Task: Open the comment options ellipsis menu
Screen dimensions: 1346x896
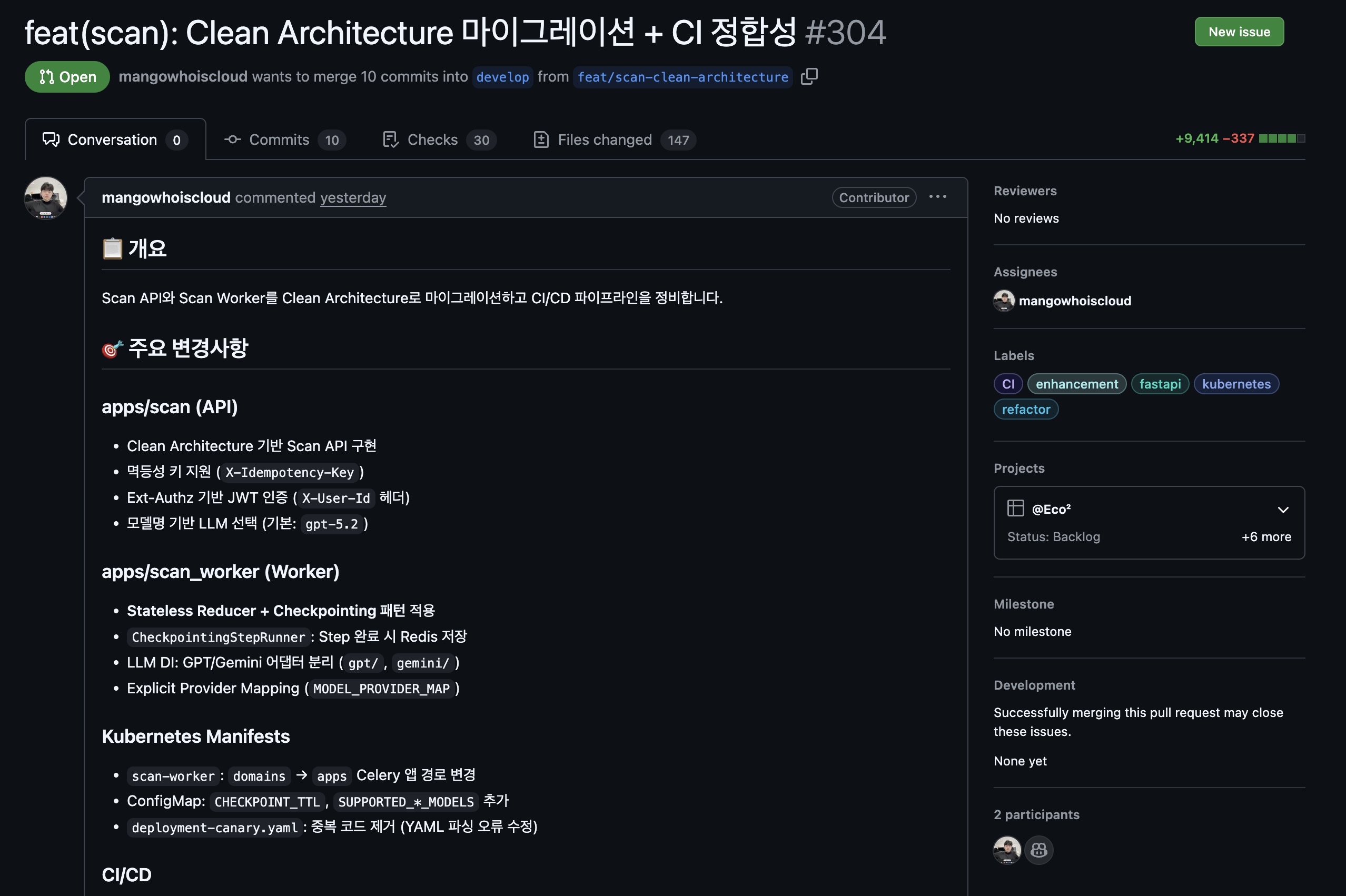Action: click(937, 197)
